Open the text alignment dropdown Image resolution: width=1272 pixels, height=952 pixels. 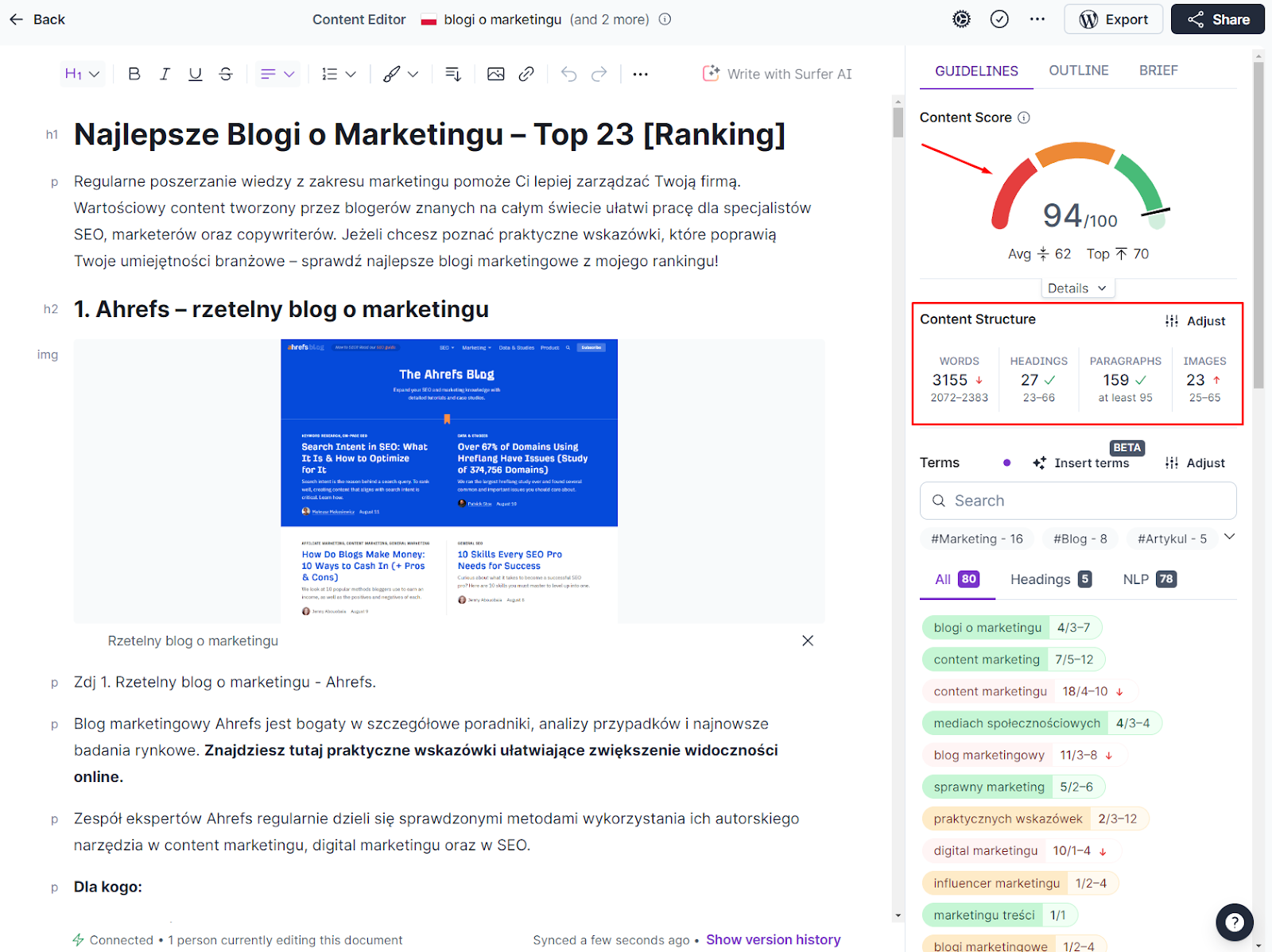tap(277, 74)
